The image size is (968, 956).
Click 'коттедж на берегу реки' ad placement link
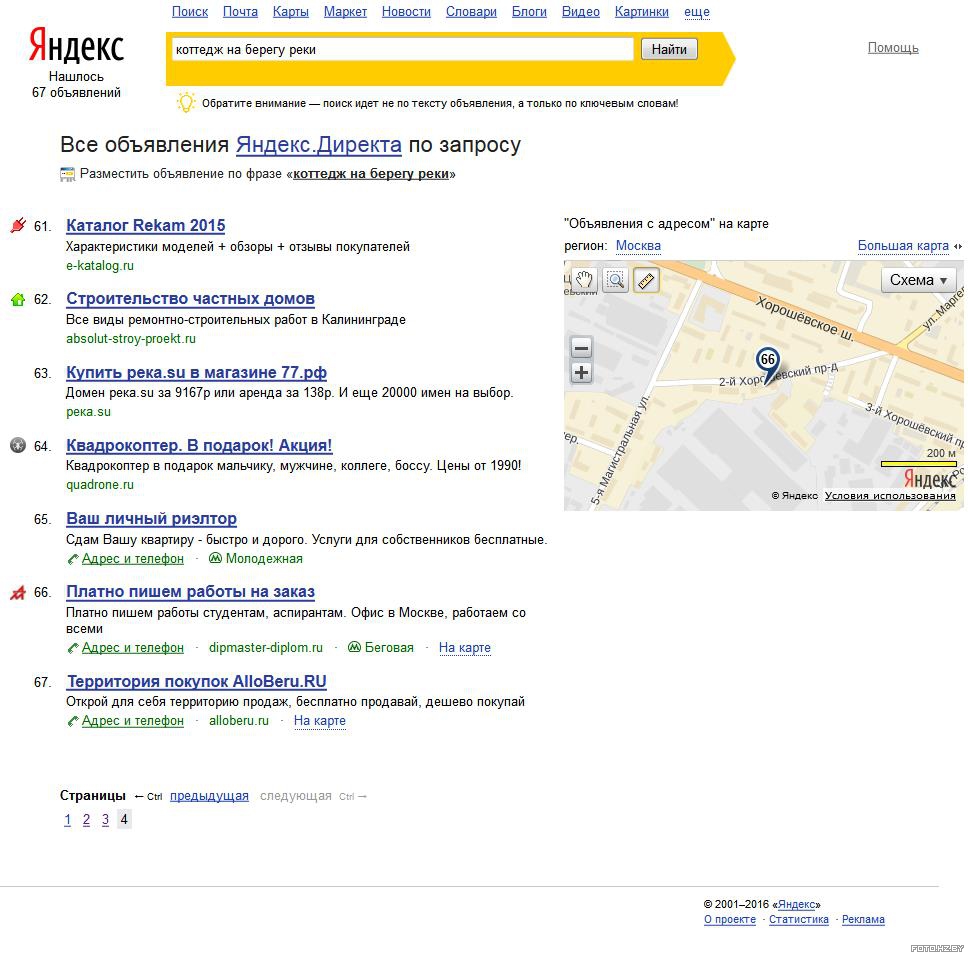[371, 174]
